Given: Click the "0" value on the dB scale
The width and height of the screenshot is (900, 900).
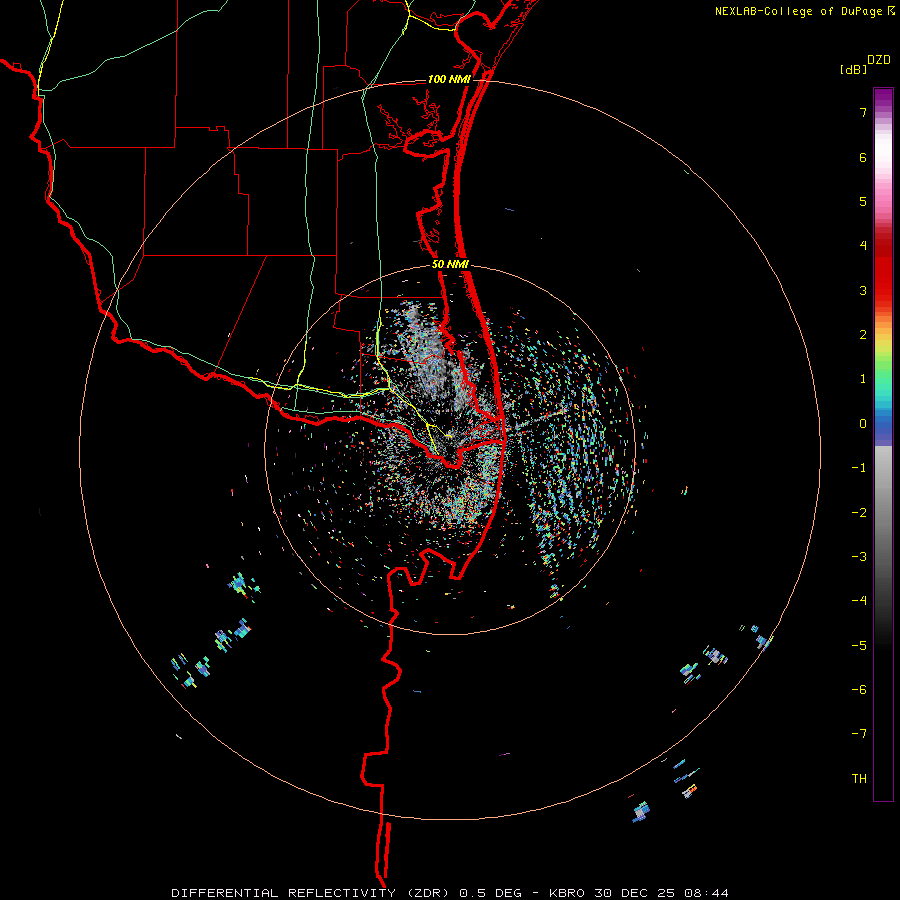Looking at the screenshot, I should [863, 424].
